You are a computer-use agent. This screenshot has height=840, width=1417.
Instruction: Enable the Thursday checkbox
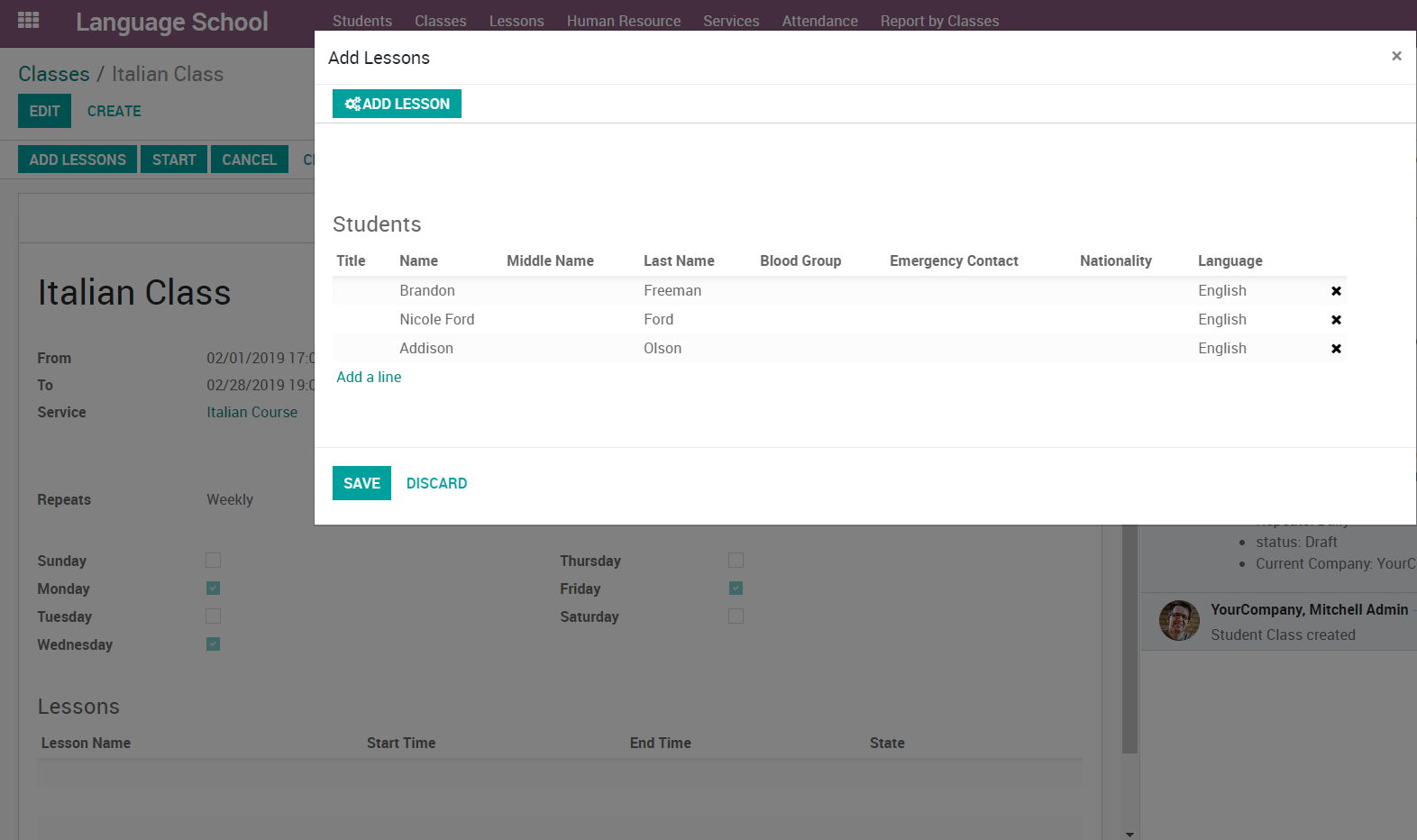click(x=736, y=561)
